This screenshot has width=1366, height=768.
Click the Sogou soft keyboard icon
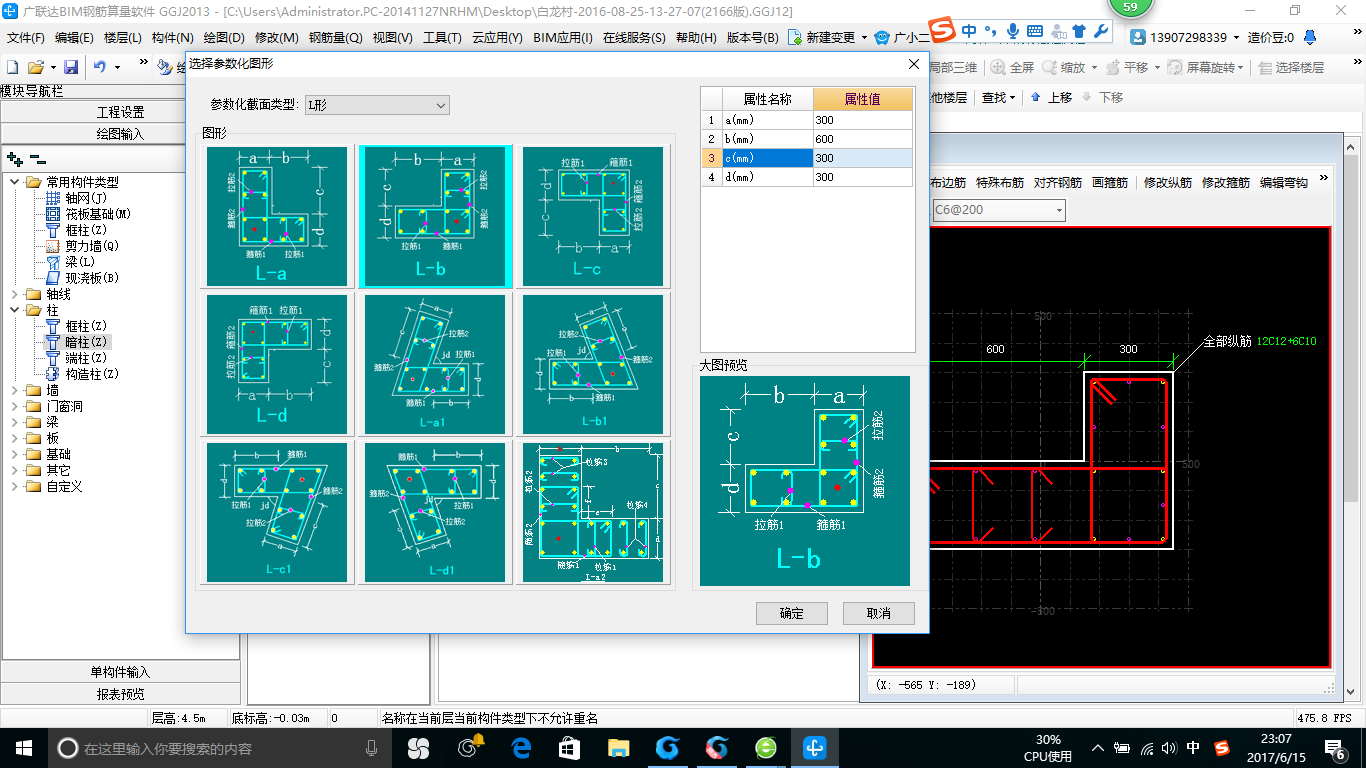pyautogui.click(x=1034, y=31)
